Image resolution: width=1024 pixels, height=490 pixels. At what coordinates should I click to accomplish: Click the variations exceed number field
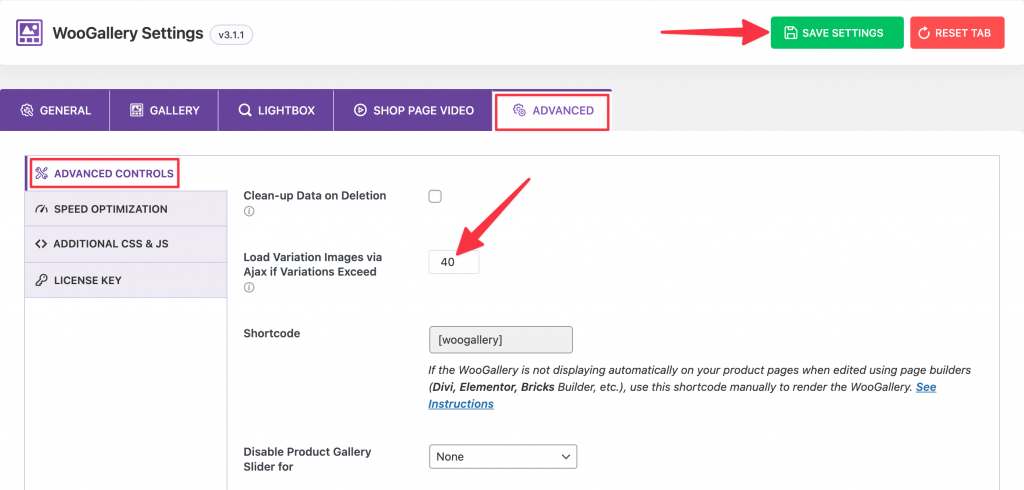[454, 262]
